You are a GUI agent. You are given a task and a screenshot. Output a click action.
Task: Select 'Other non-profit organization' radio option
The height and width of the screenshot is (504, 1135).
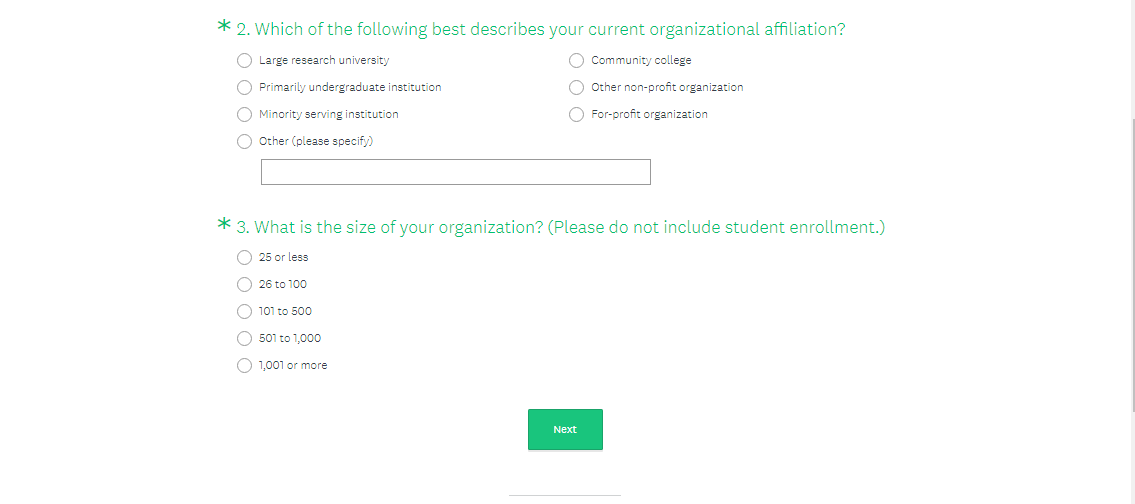[577, 88]
